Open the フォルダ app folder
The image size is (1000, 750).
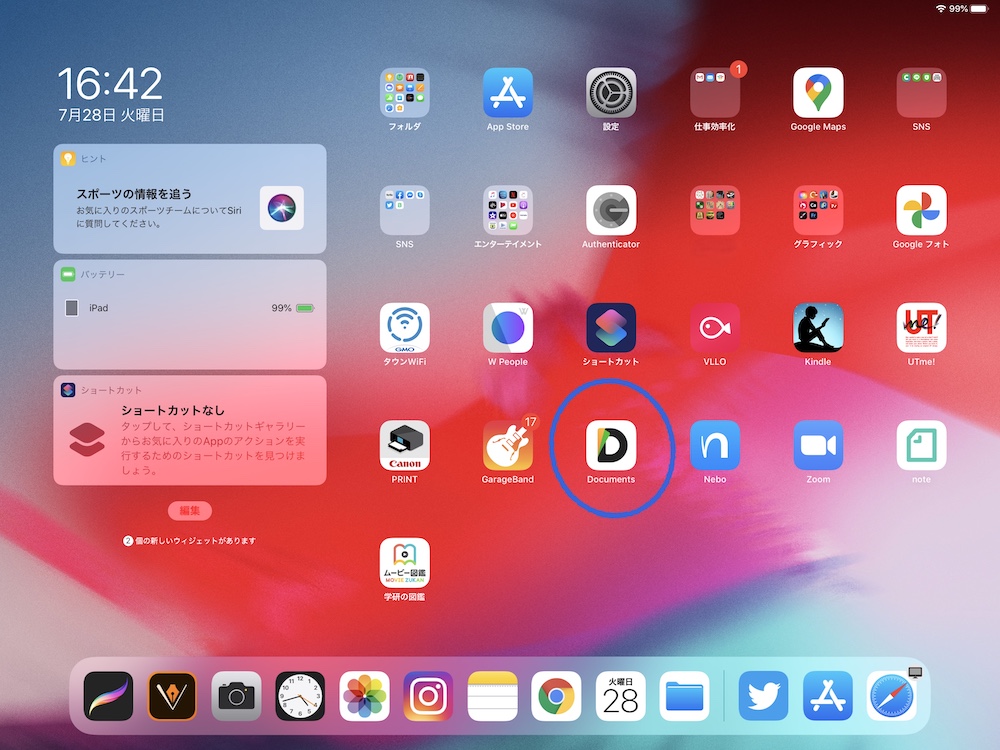(404, 92)
